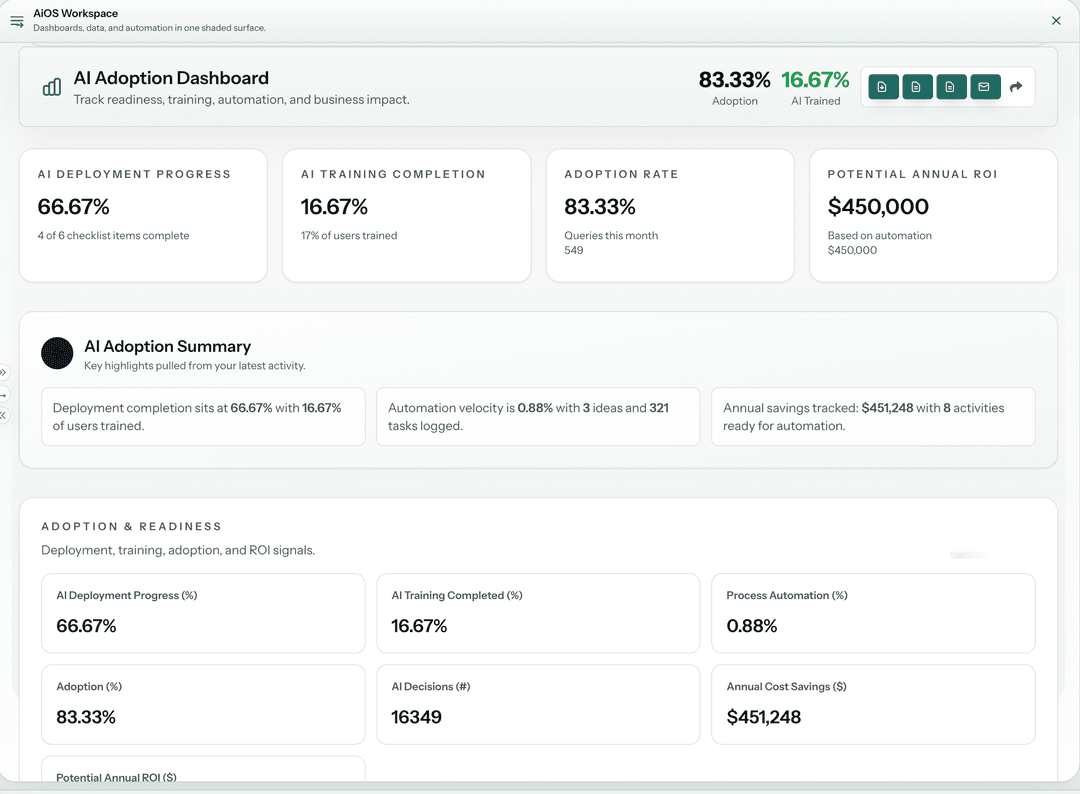This screenshot has height=794, width=1080.
Task: Select the Process Automation (%) tile
Action: click(873, 614)
